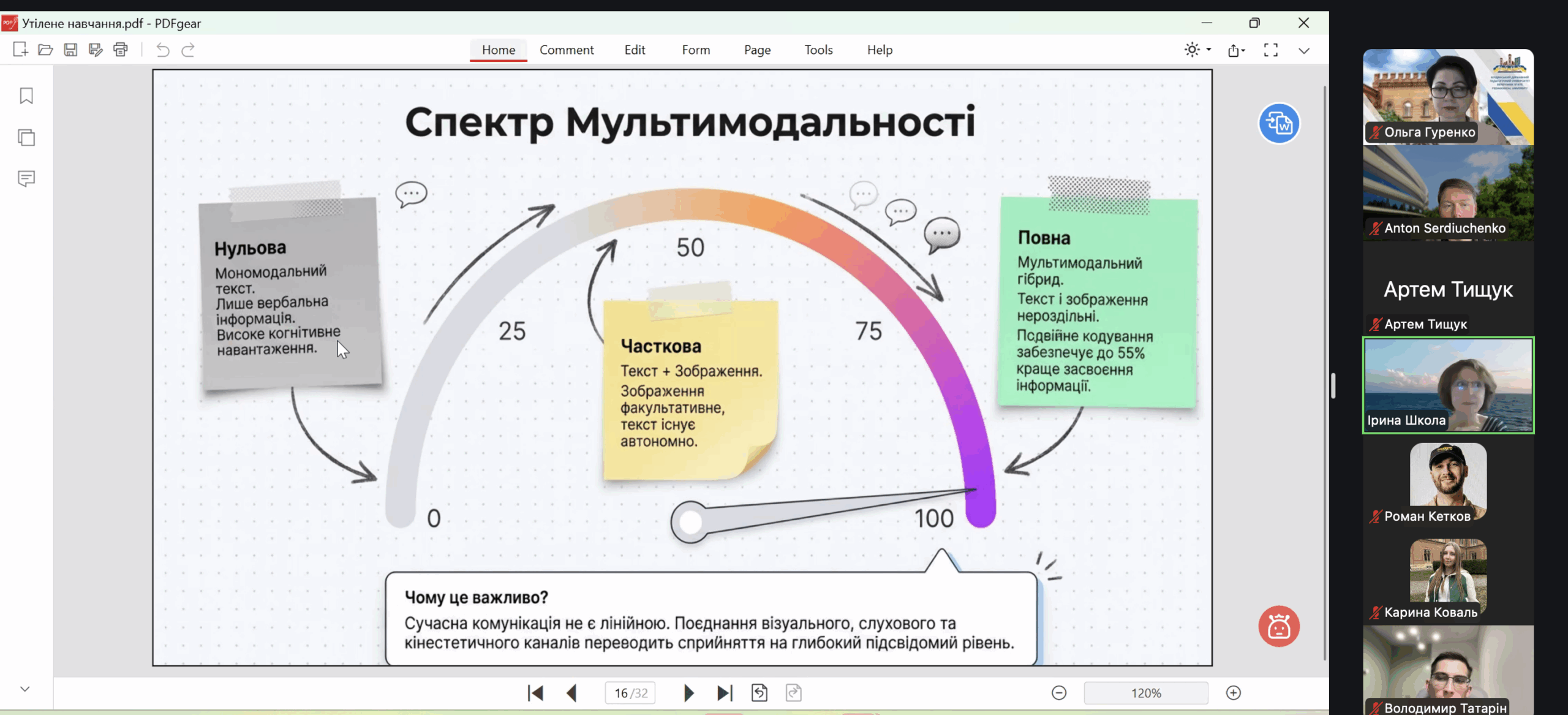The width and height of the screenshot is (1568, 715).
Task: Switch to the Comment tab
Action: point(567,50)
